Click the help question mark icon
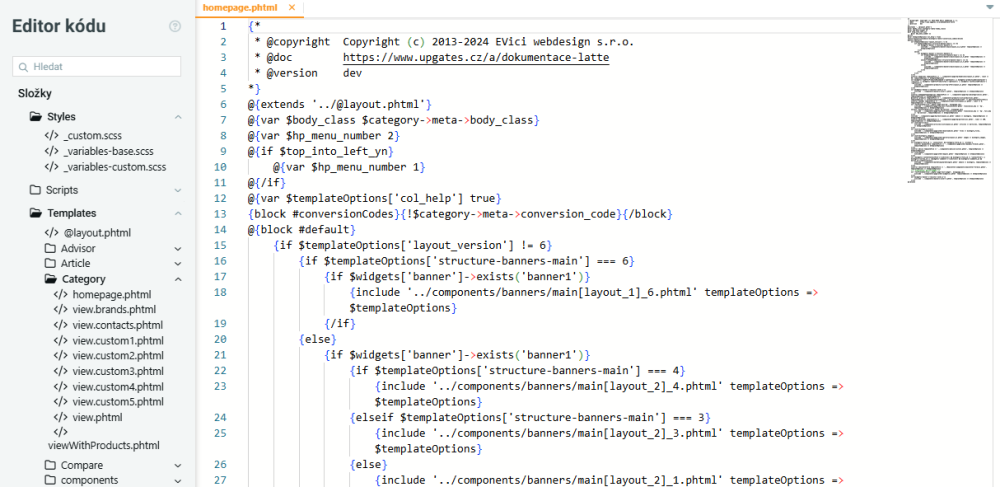 (x=175, y=26)
